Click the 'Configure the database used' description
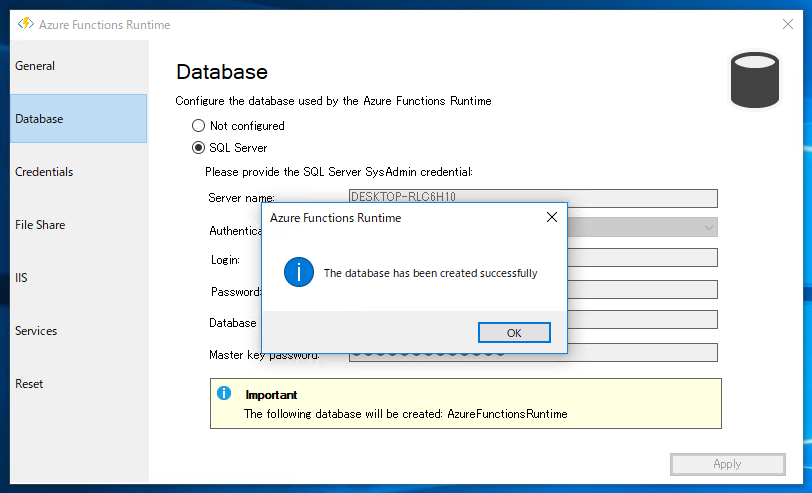Viewport: 812px width, 493px height. [x=333, y=101]
